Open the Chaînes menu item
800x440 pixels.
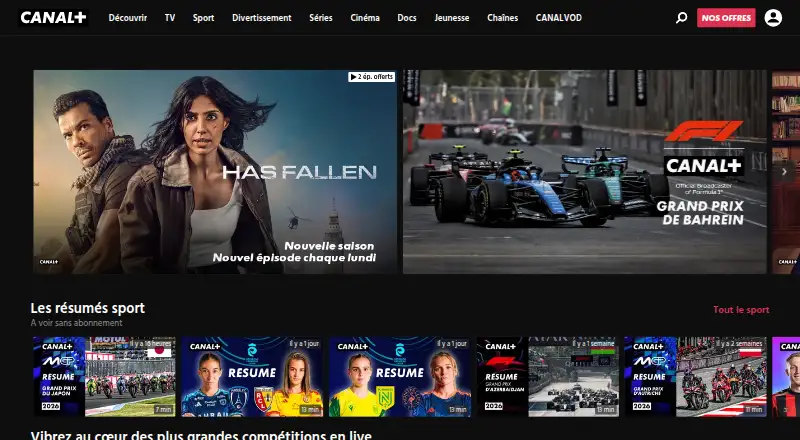[x=503, y=18]
